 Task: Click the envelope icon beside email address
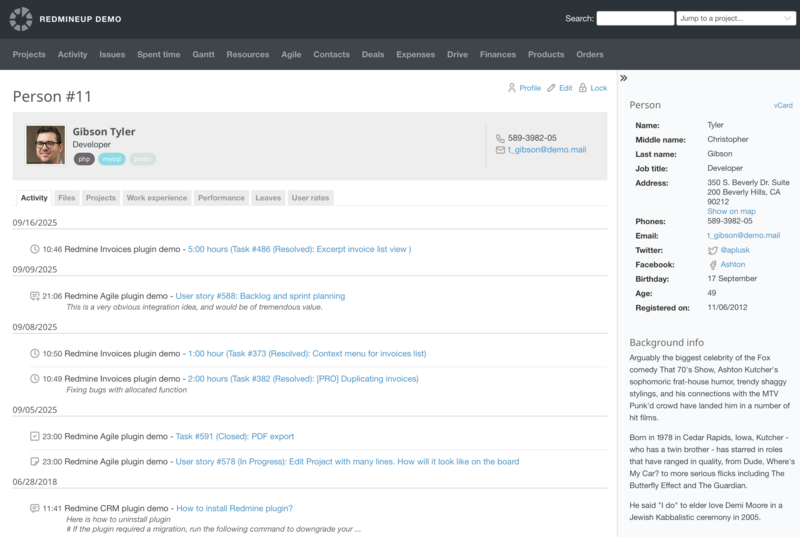500,150
